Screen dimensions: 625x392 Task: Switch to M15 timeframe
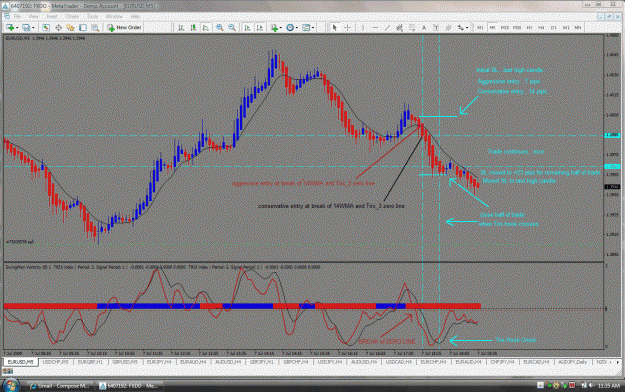point(505,28)
